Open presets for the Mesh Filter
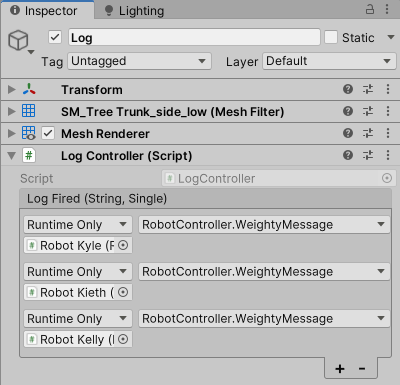Viewport: 400px width, 385px height. click(x=368, y=111)
